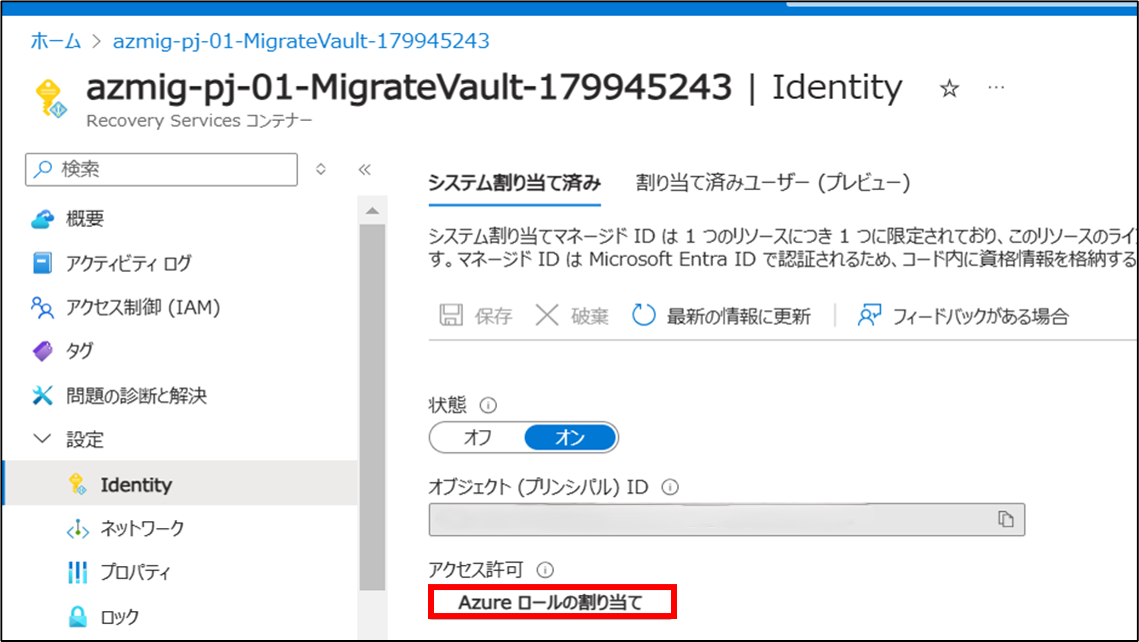Click the sidebar scrollbar up arrow
The image size is (1139, 642).
372,211
